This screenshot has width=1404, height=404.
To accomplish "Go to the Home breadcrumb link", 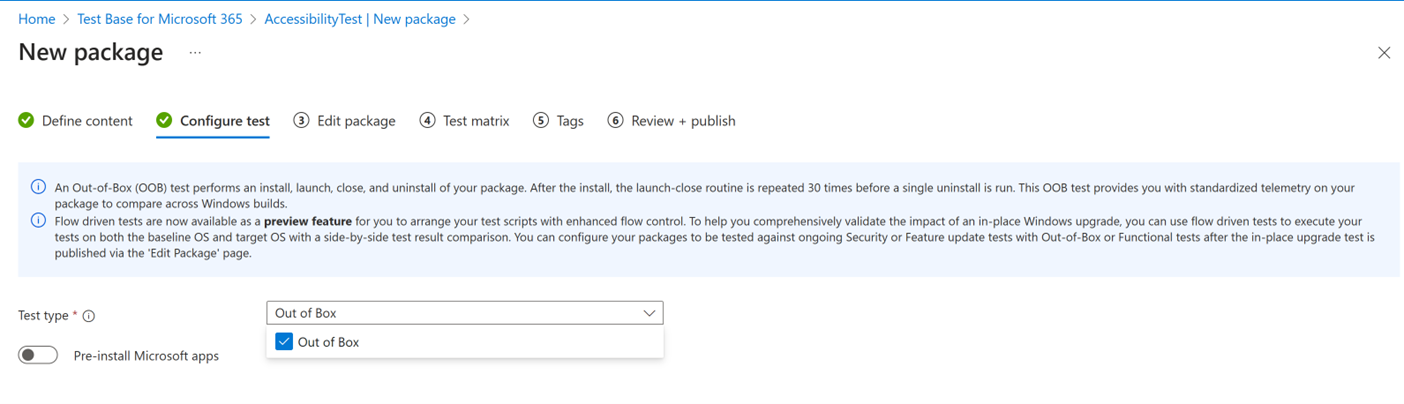I will tap(37, 19).
